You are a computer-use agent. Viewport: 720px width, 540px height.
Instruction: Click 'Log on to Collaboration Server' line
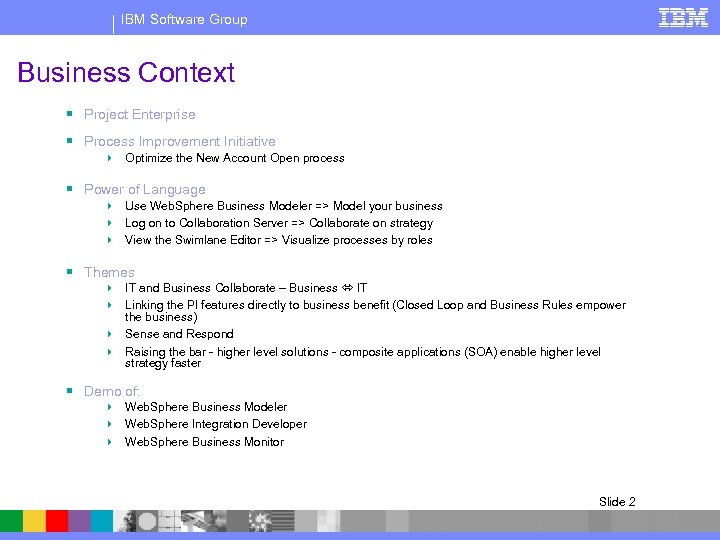(279, 223)
